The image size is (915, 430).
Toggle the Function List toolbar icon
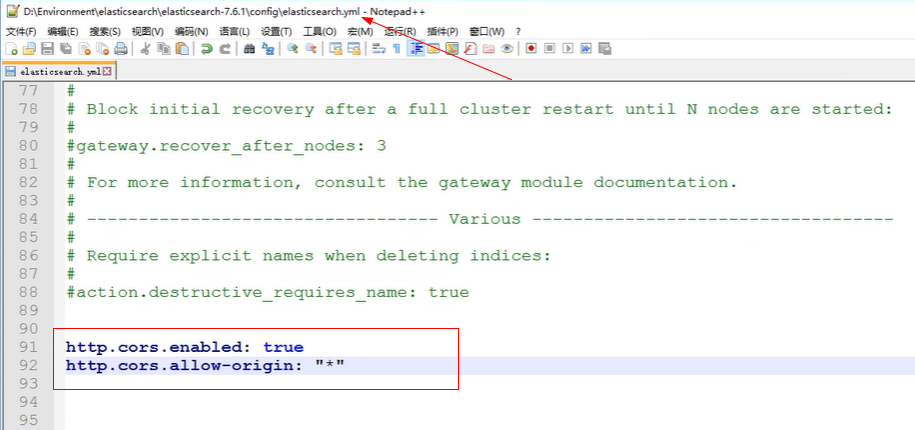[470, 49]
